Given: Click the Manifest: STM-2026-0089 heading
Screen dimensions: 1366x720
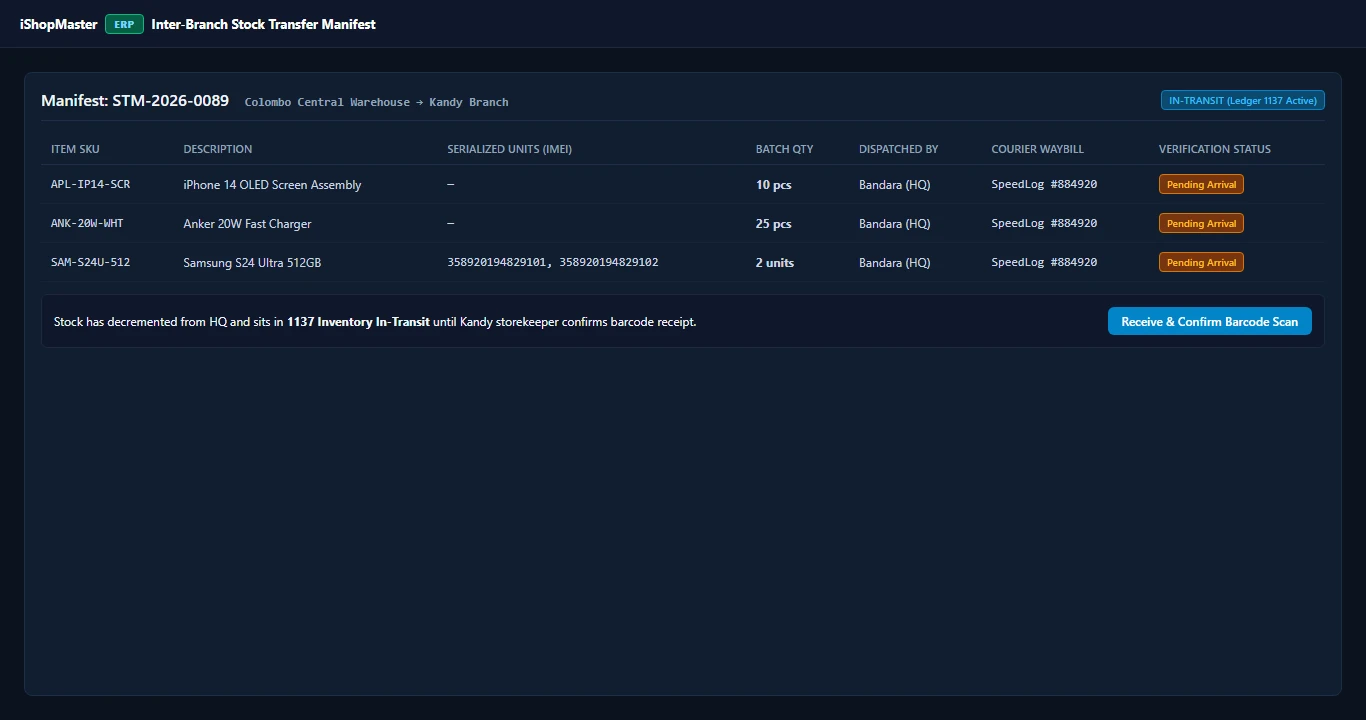Looking at the screenshot, I should [135, 101].
